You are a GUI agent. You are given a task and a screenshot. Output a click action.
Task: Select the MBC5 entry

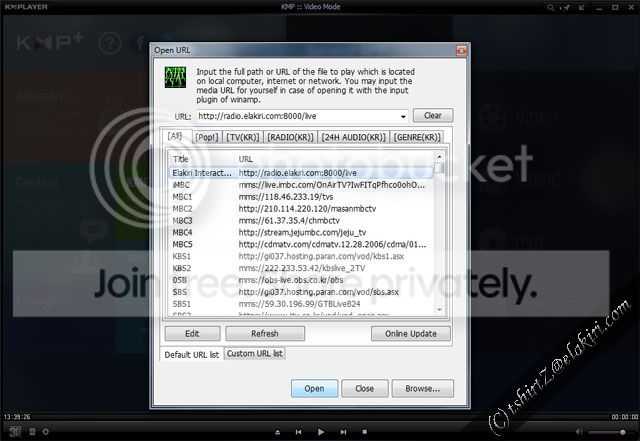coord(301,244)
